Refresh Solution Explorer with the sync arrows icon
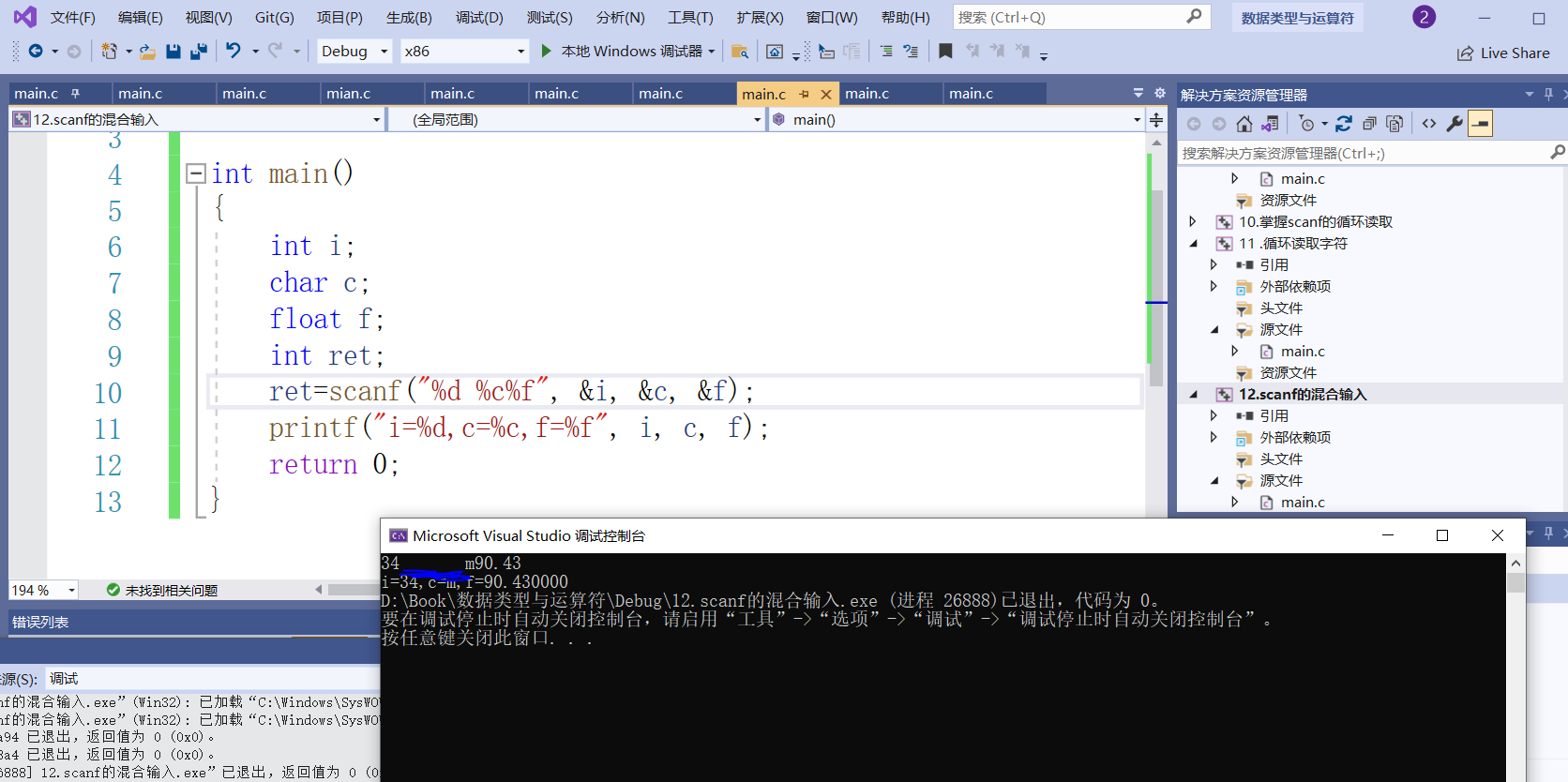This screenshot has height=782, width=1568. (x=1344, y=124)
